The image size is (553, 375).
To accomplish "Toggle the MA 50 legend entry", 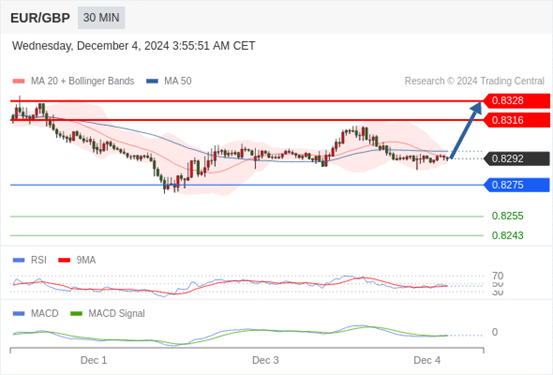I will click(x=169, y=81).
